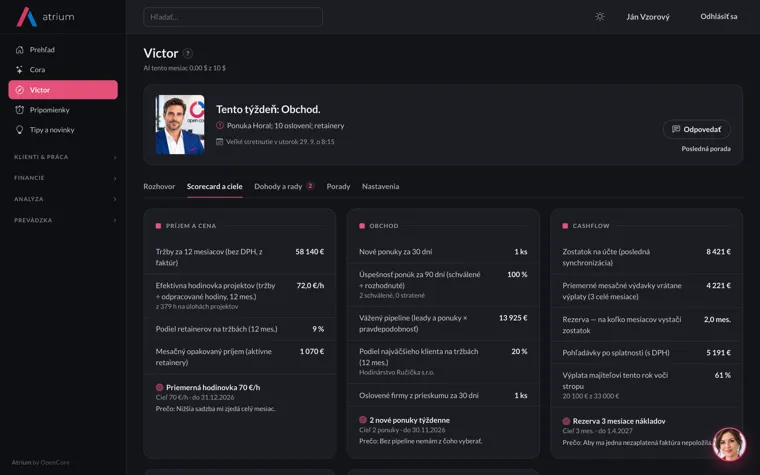Select Victor in the sidebar
The height and width of the screenshot is (475, 760).
pos(63,90)
